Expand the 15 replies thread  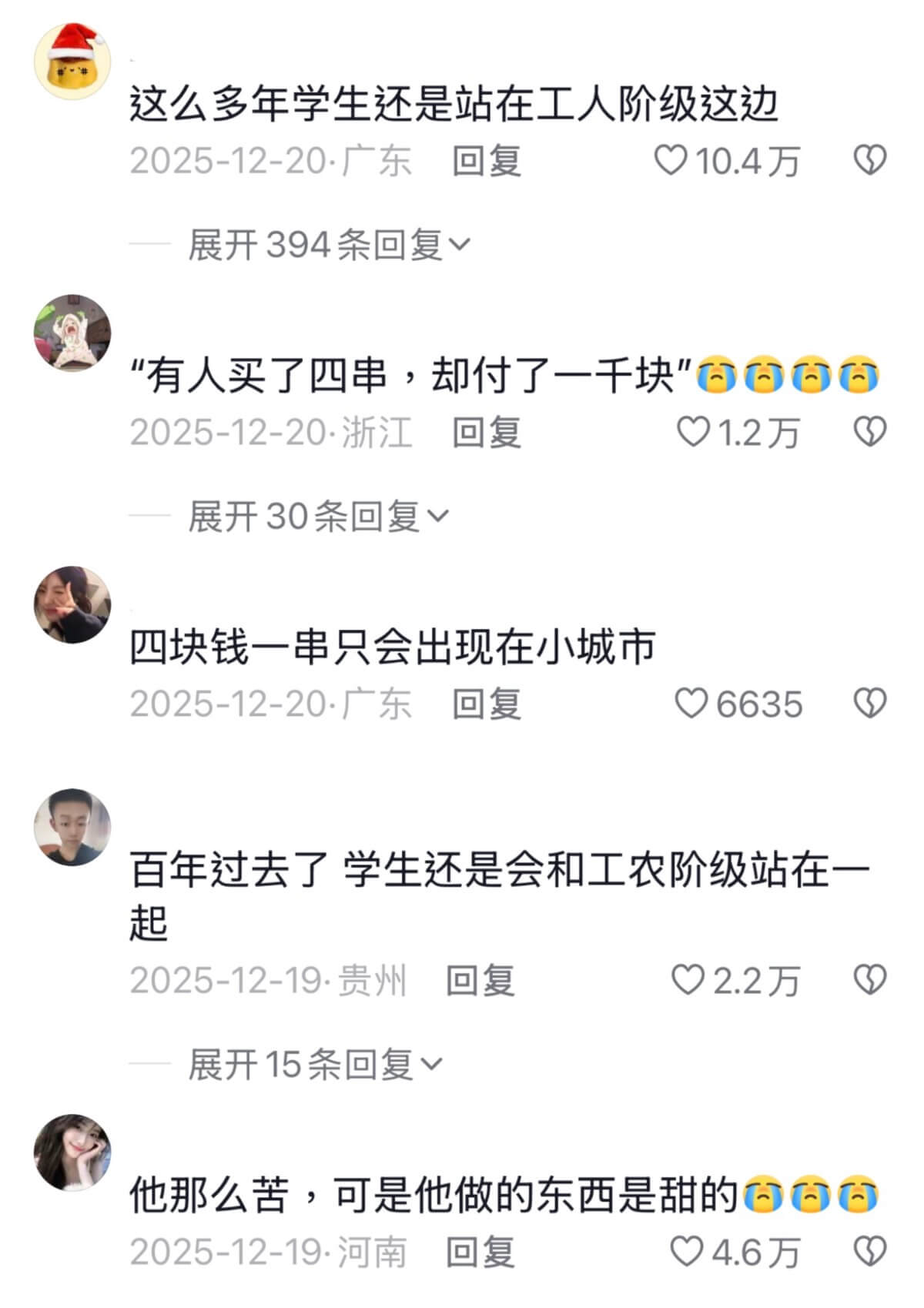(x=316, y=1065)
